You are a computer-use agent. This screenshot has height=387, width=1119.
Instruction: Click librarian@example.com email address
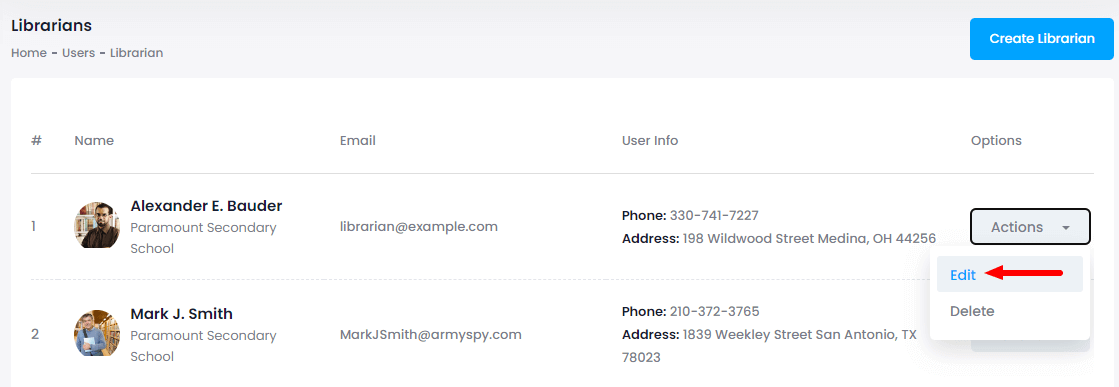click(419, 226)
